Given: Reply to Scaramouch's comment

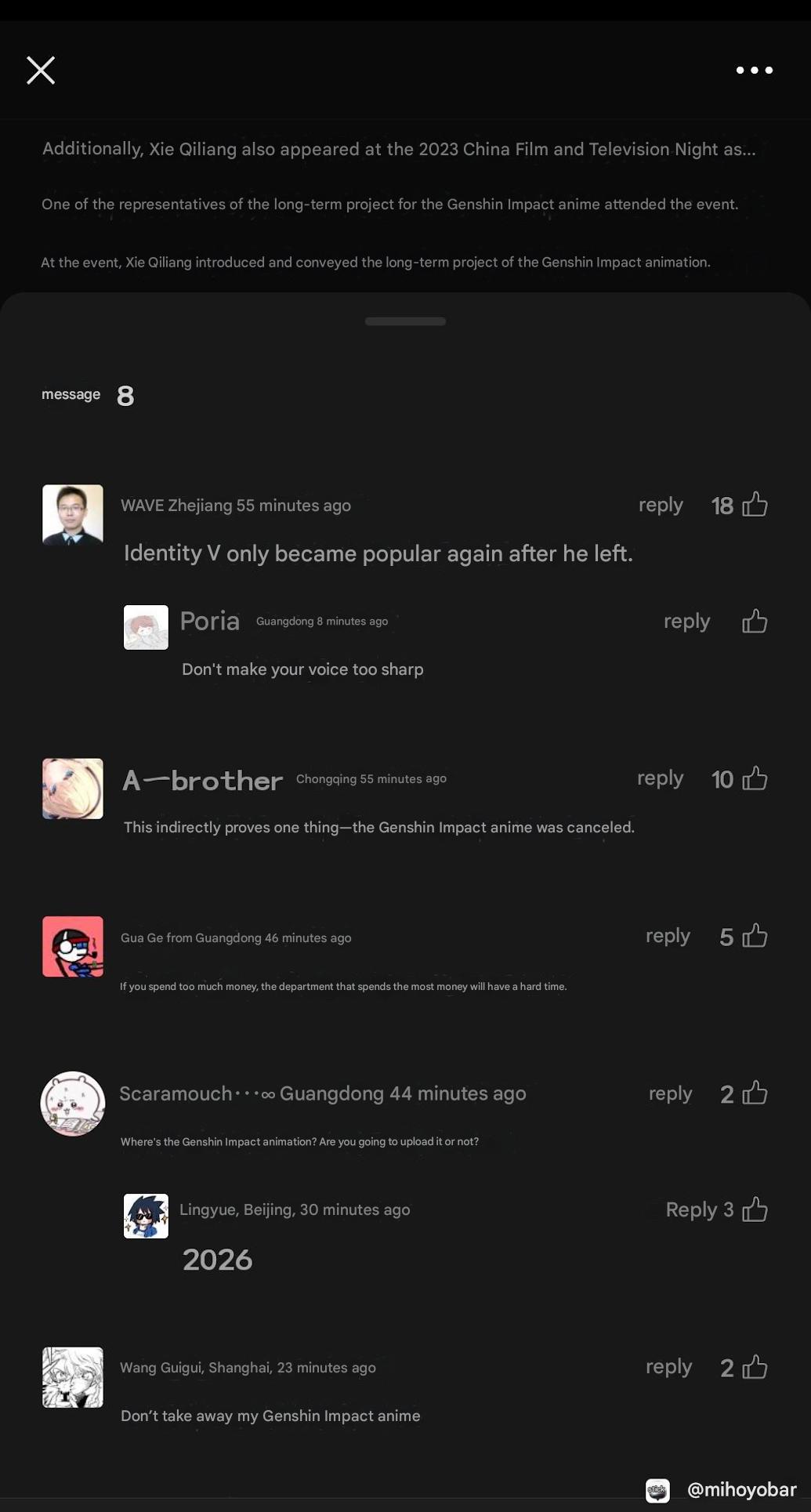Looking at the screenshot, I should point(670,1093).
